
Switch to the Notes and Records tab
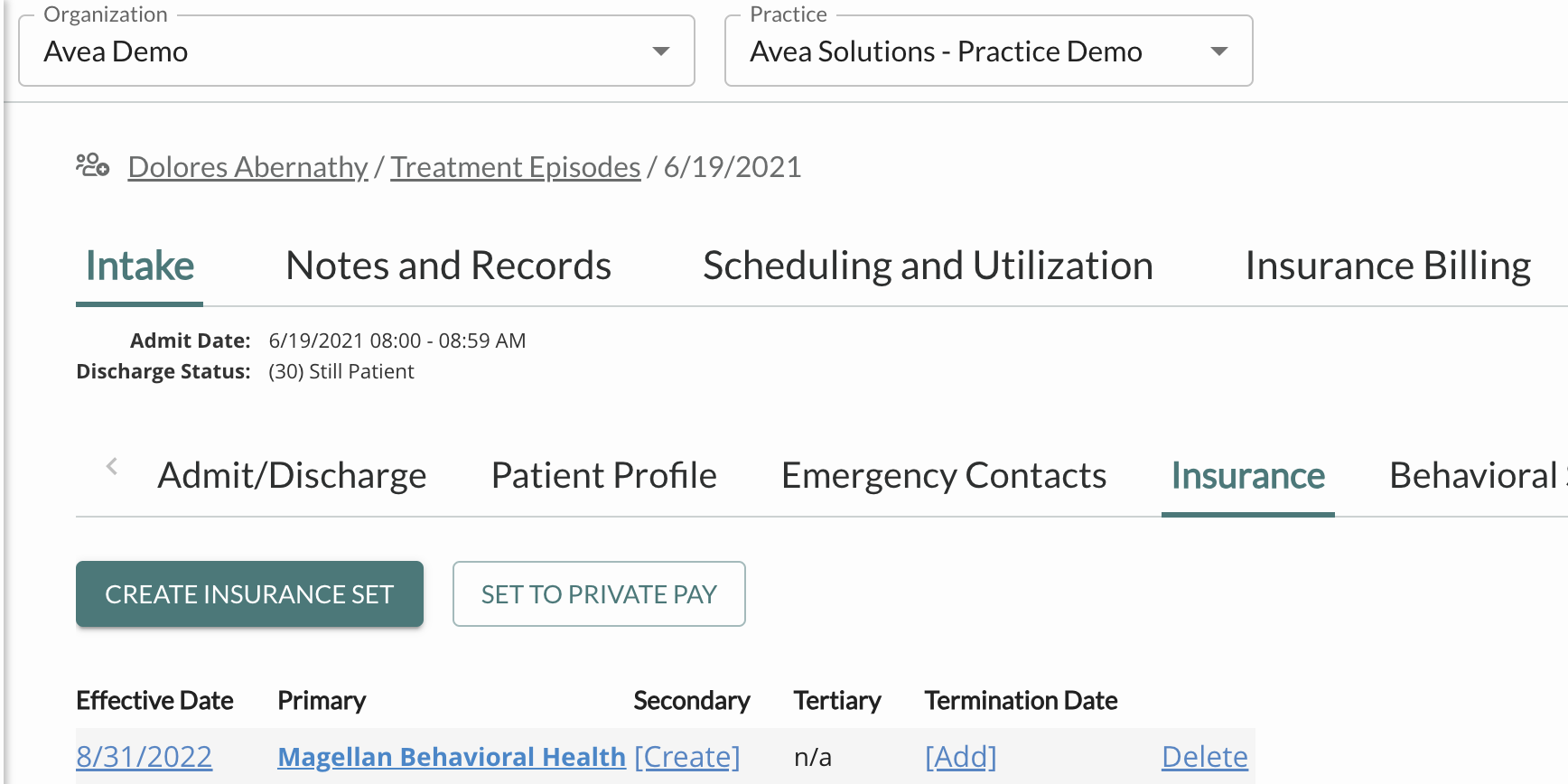(448, 266)
